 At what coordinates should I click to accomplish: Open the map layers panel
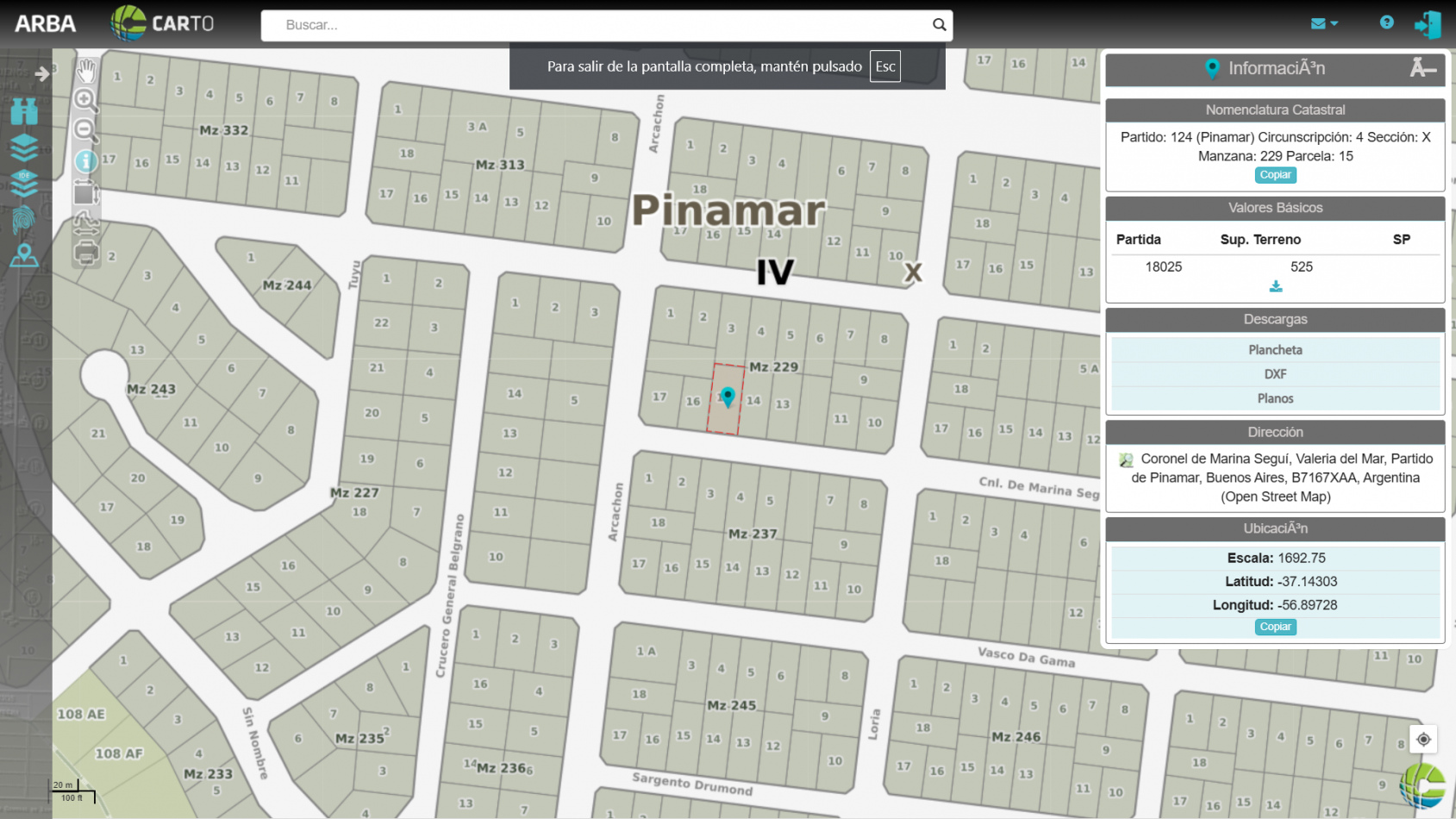[x=24, y=147]
